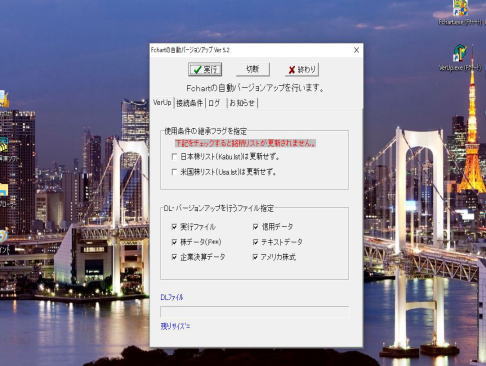Click the DLファイル progress field
The image size is (486, 366).
(x=254, y=312)
